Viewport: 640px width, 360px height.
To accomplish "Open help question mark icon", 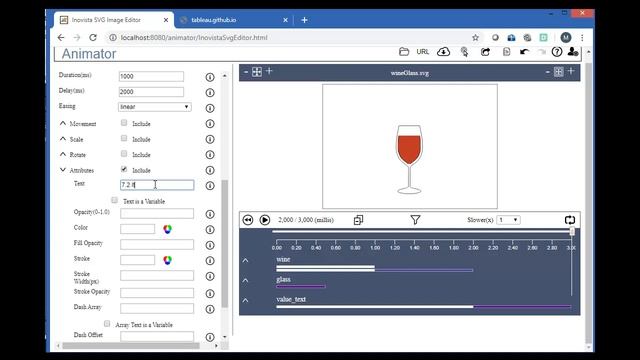I will tap(557, 52).
